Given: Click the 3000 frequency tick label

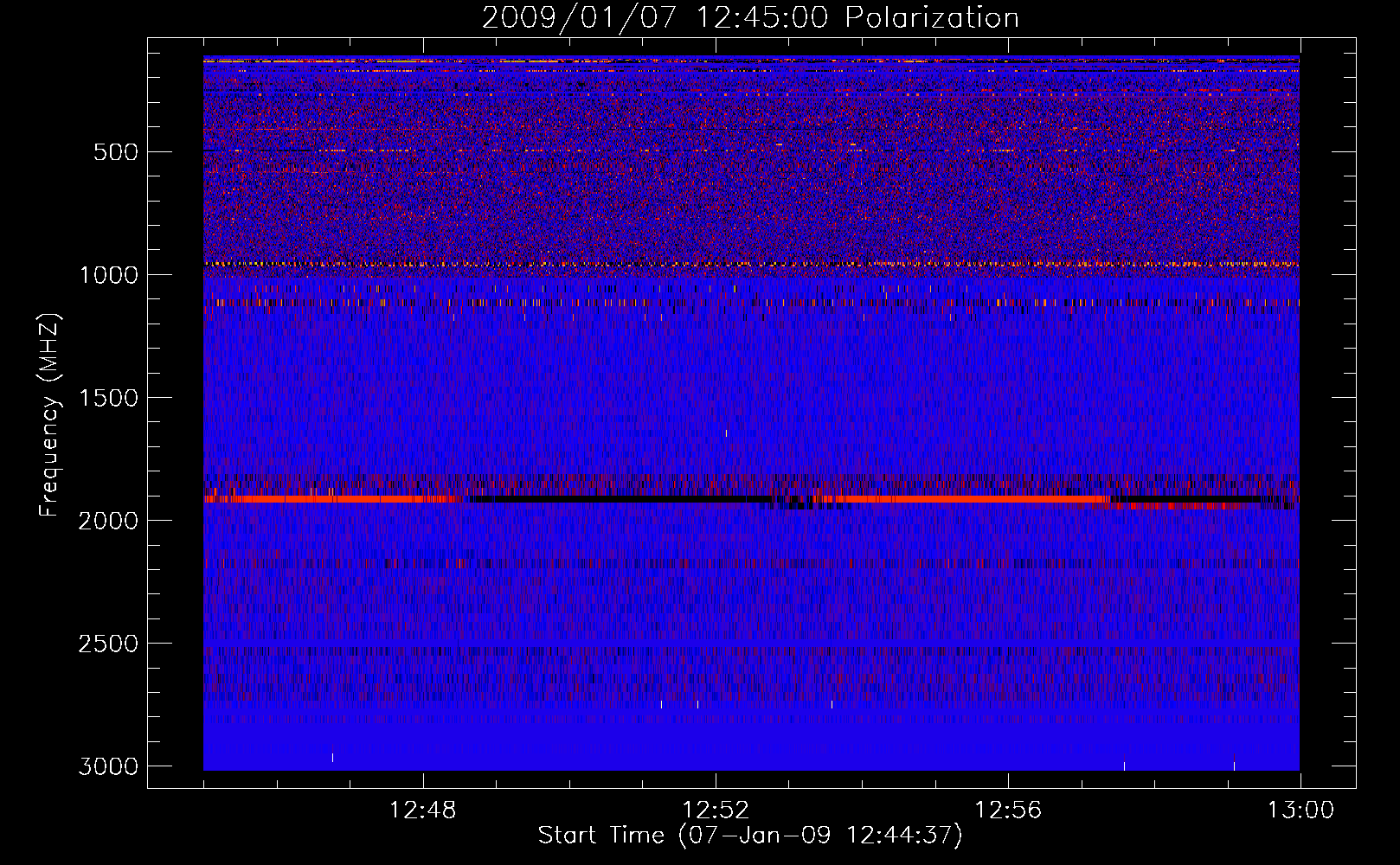Looking at the screenshot, I should 108,766.
